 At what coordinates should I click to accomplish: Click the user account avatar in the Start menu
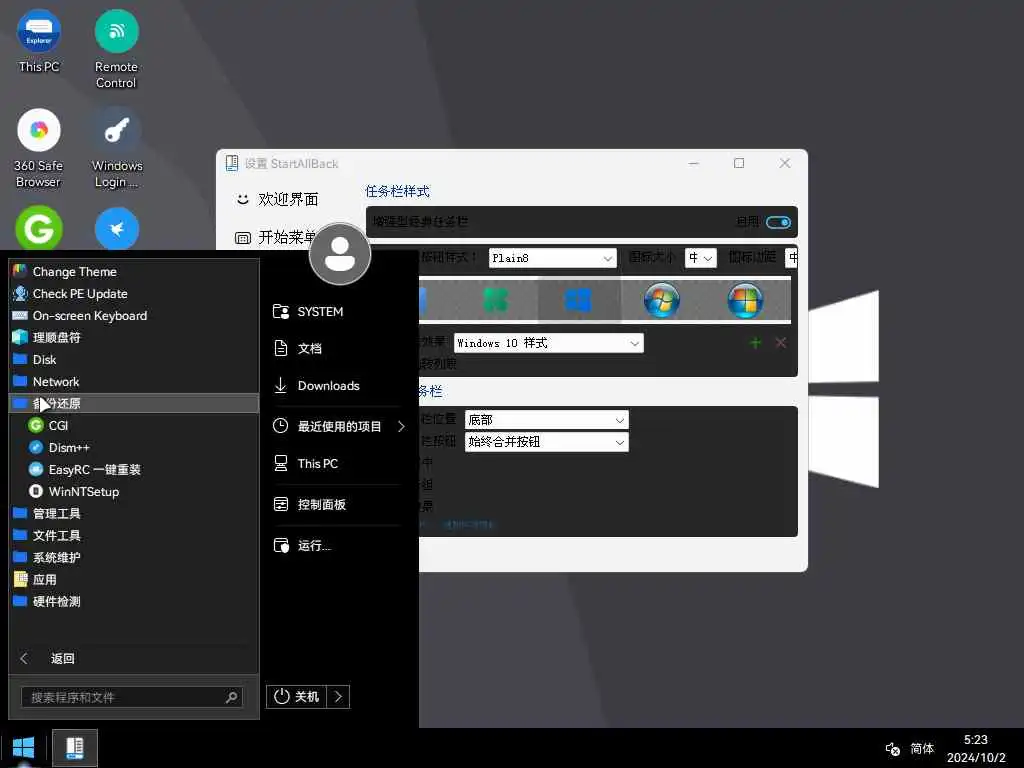[340, 254]
